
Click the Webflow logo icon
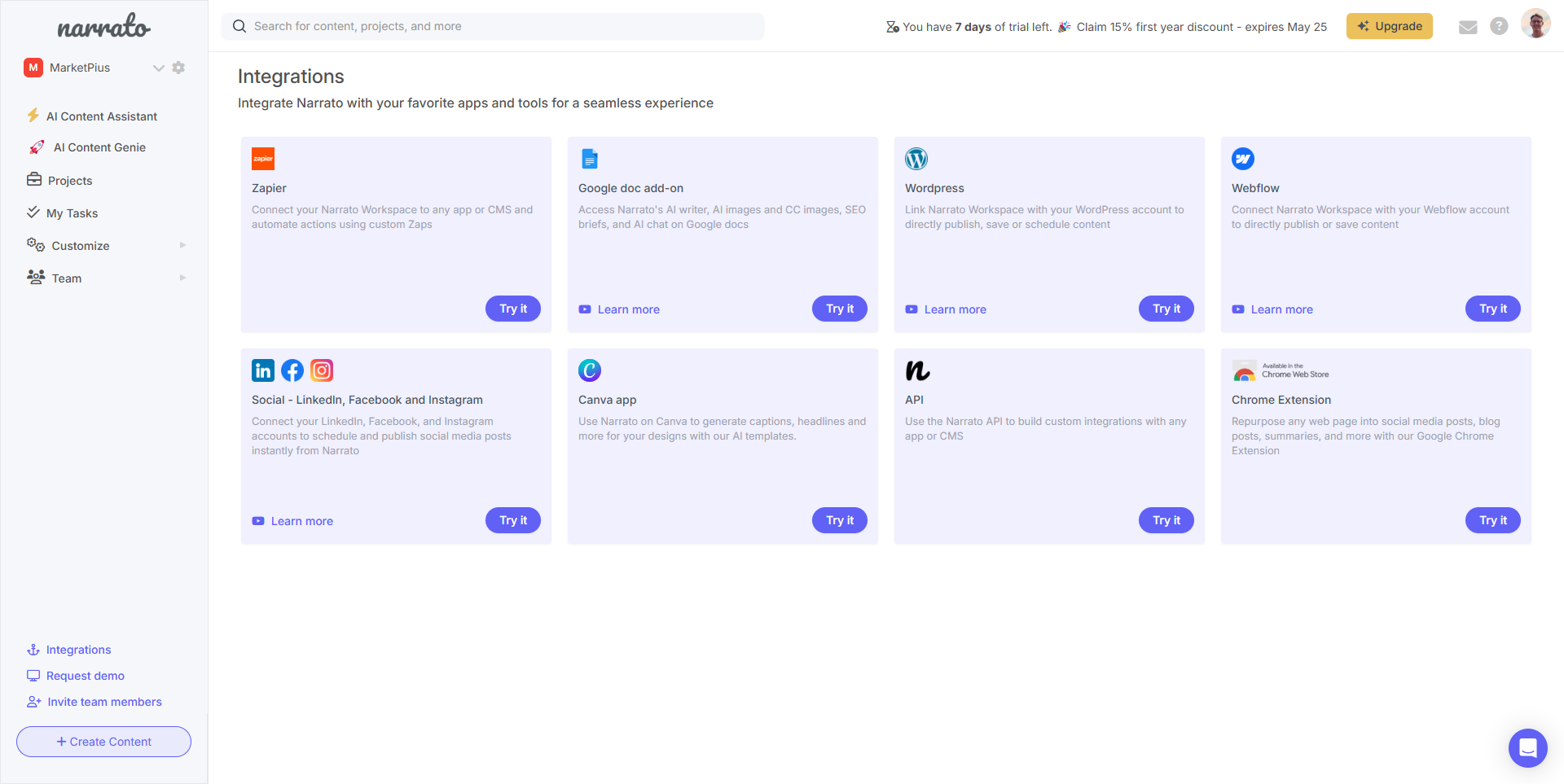1243,159
